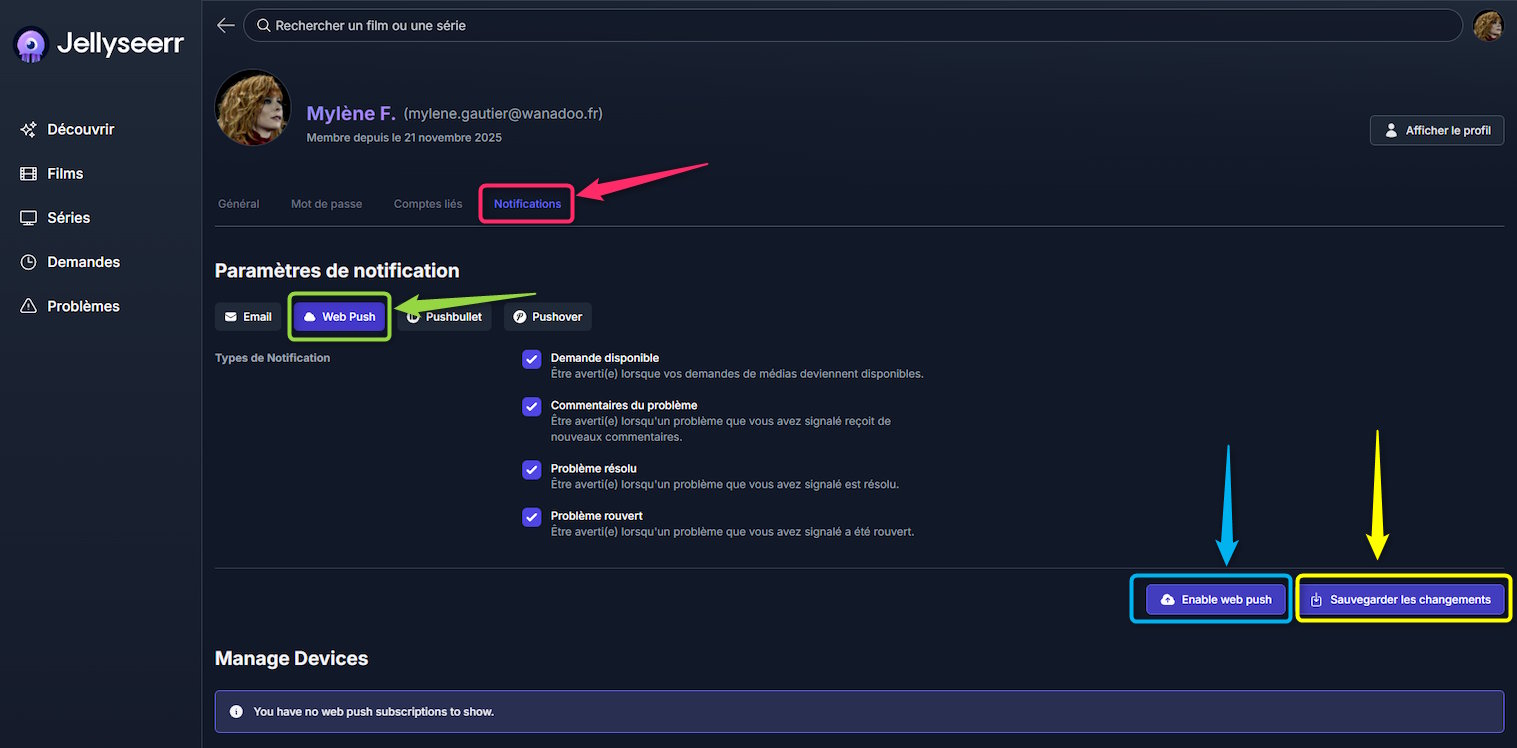Select the Pushbullet notification type
Screen dimensions: 1517x748
[444, 317]
